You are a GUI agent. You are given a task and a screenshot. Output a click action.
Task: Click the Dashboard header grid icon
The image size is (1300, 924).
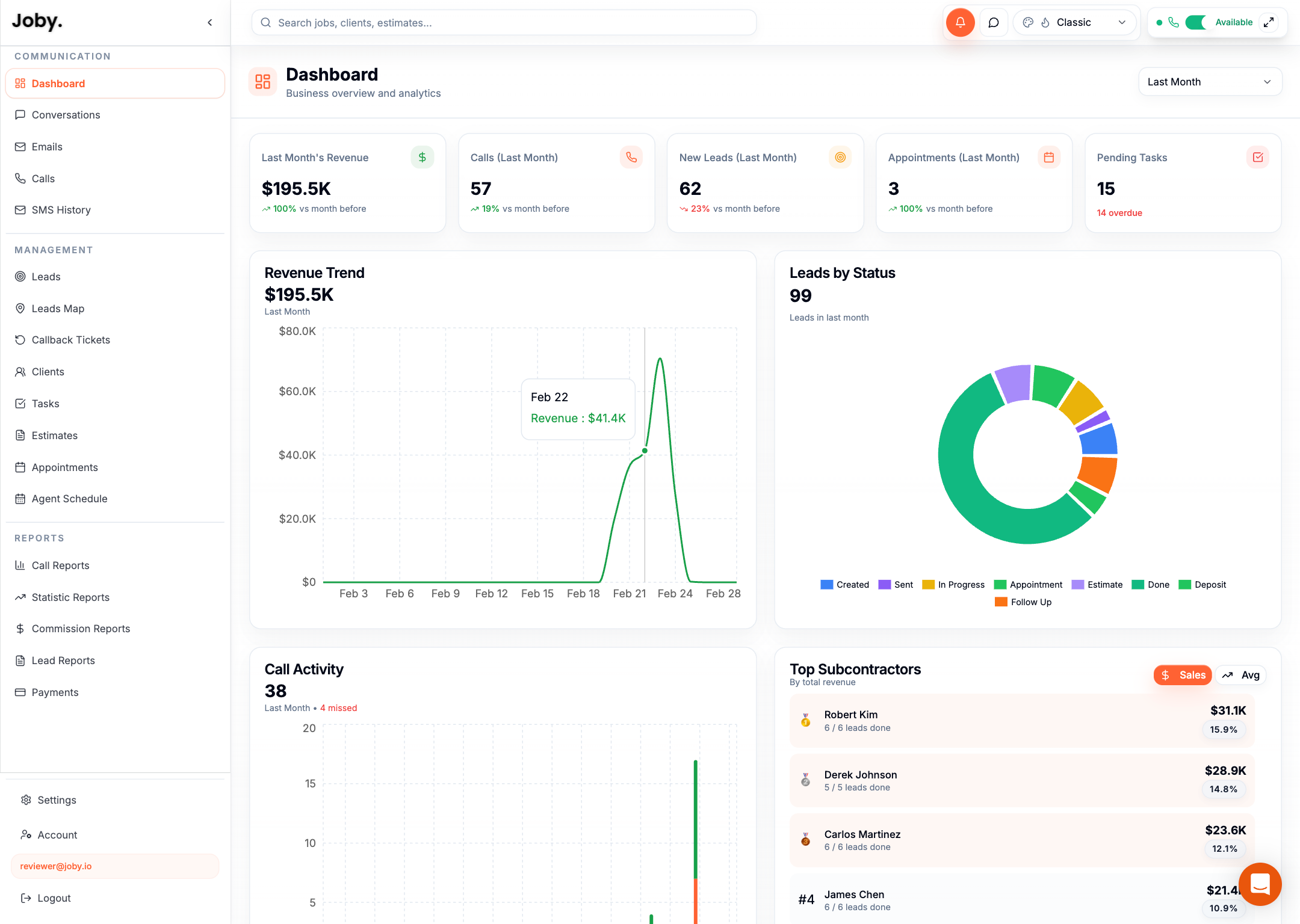pyautogui.click(x=262, y=82)
